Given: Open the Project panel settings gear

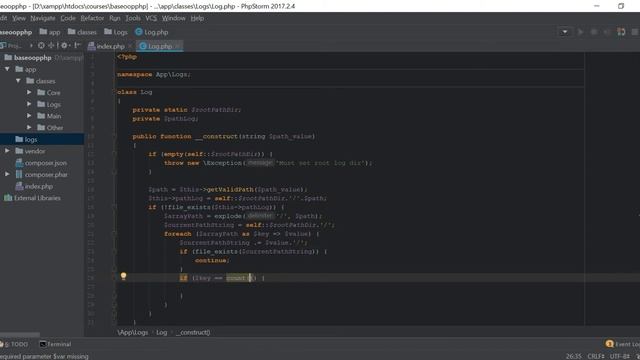Looking at the screenshot, I should 64,46.
